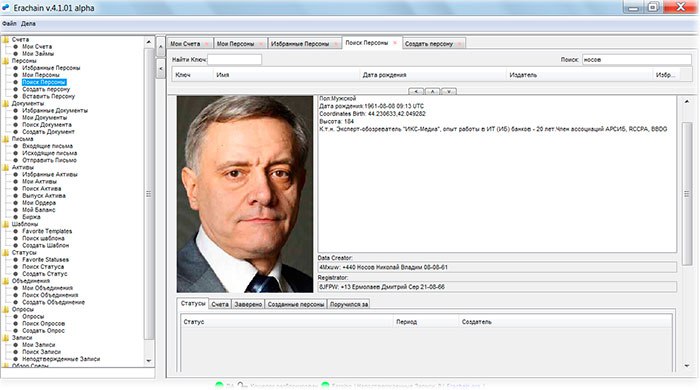The width and height of the screenshot is (700, 390).
Task: Switch to the Мои Счета tab
Action: tap(185, 44)
